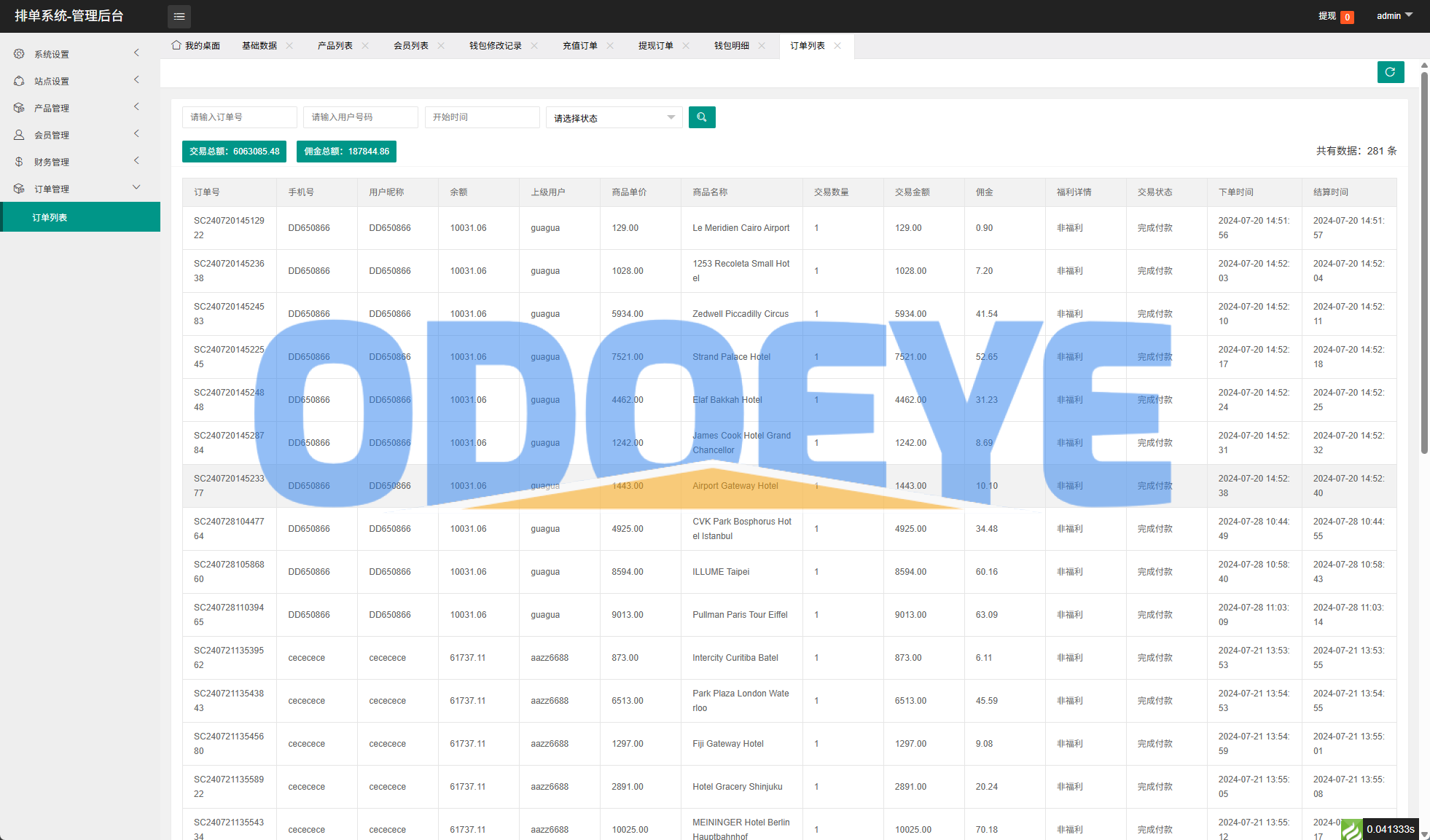Close the 钱包明细 tab
The width and height of the screenshot is (1430, 840).
[762, 46]
